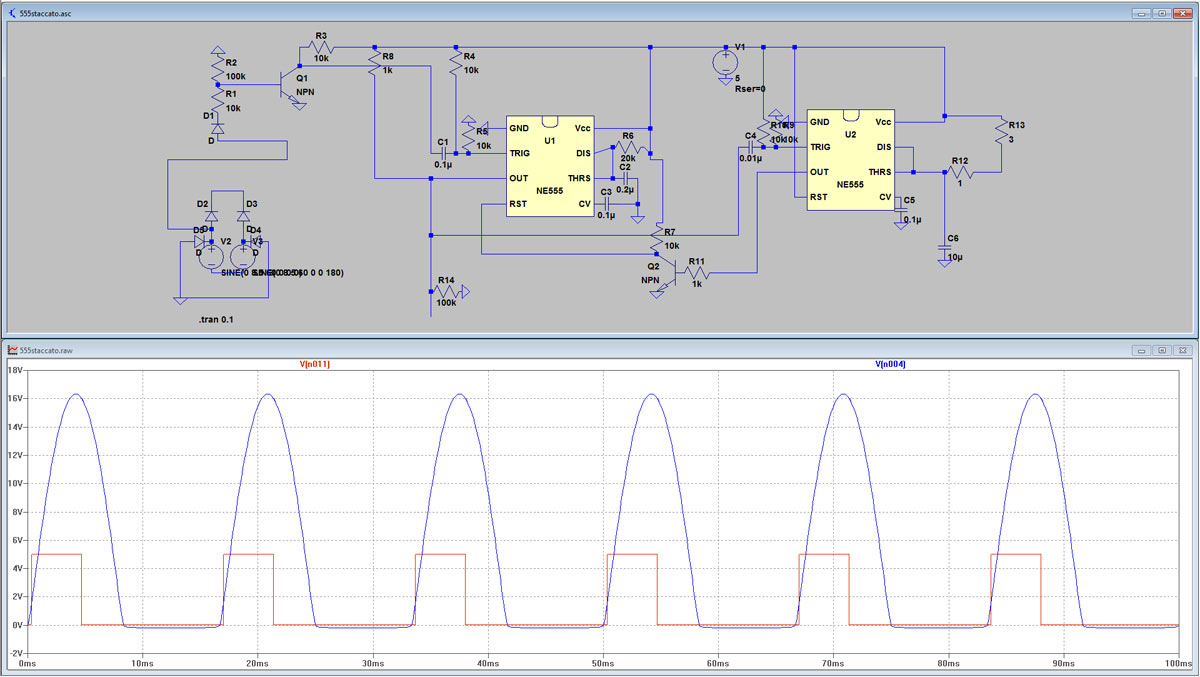Select the R2 100k resistor

(217, 68)
